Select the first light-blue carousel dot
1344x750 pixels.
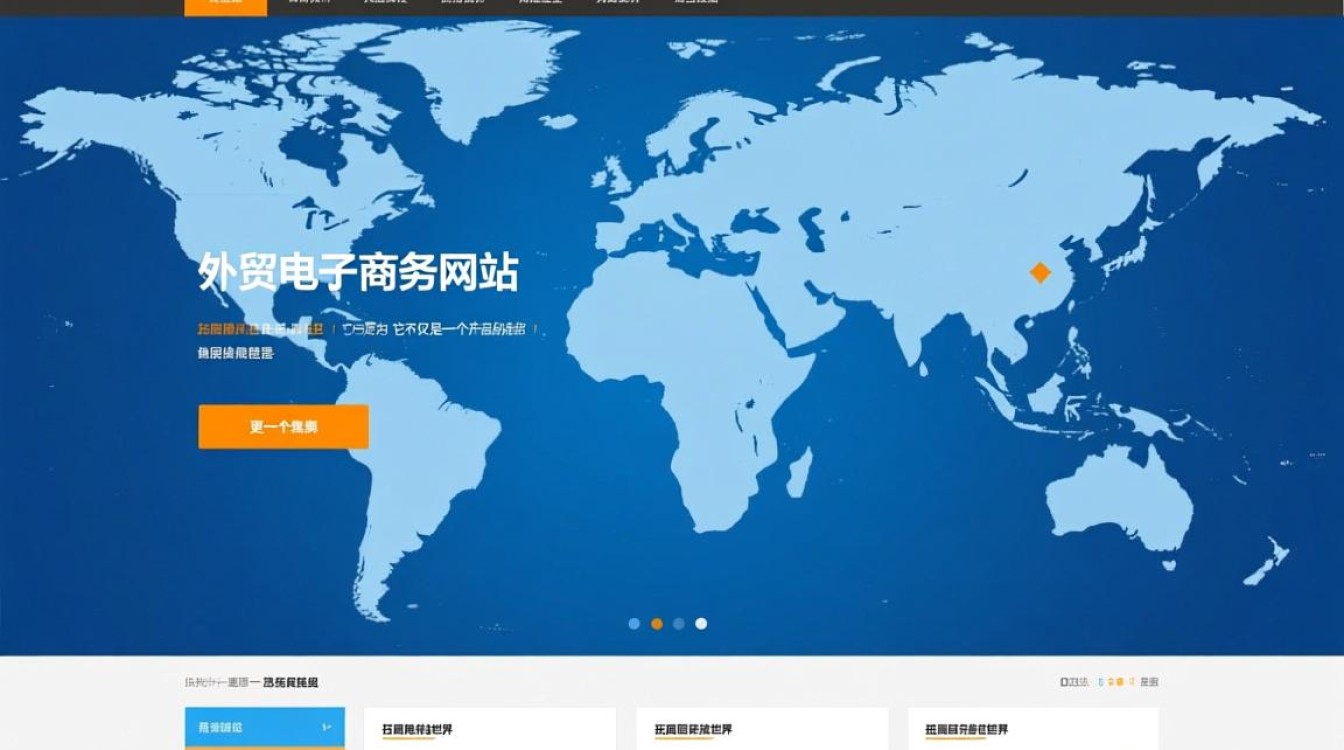click(634, 623)
